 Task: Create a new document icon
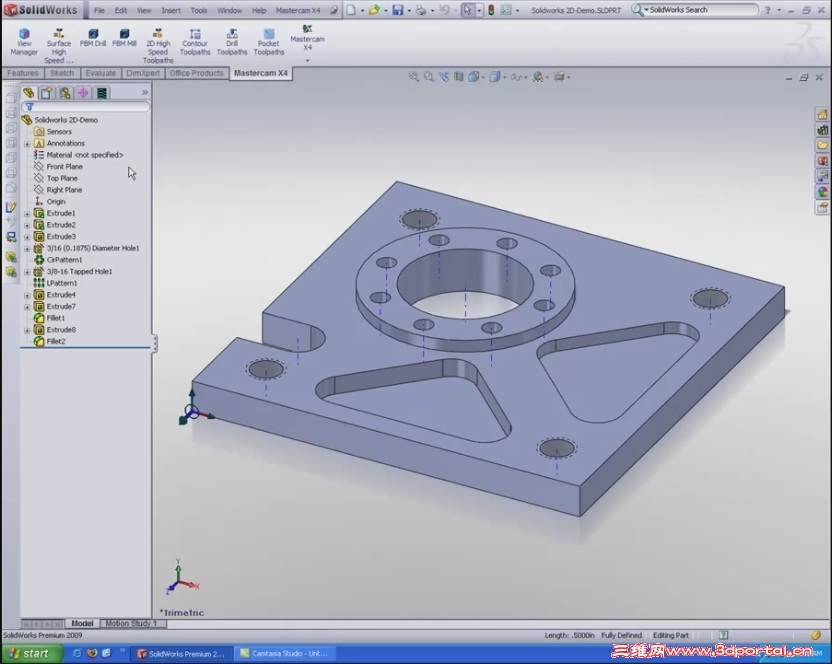pyautogui.click(x=351, y=10)
